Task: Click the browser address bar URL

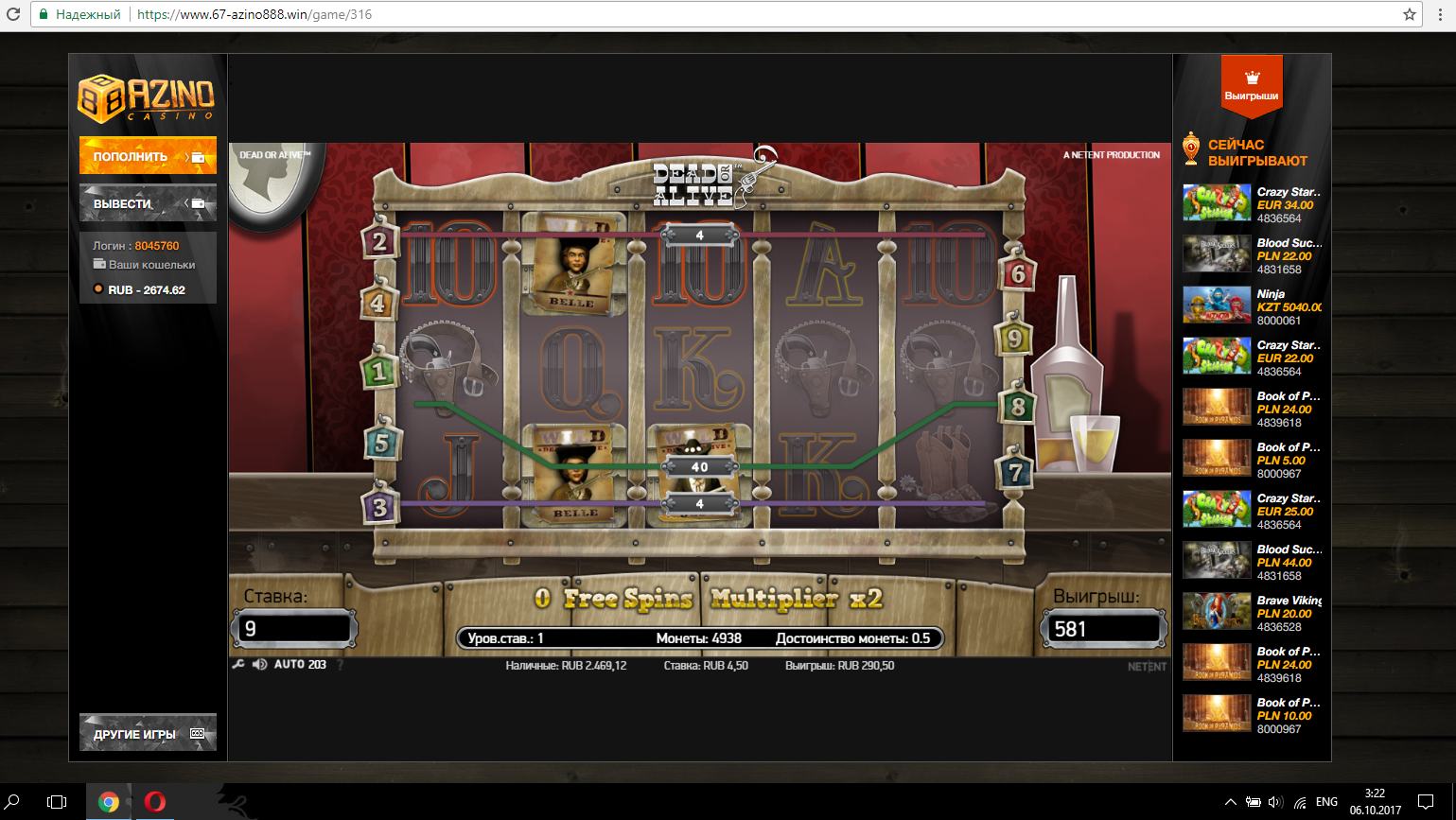Action: pos(254,15)
